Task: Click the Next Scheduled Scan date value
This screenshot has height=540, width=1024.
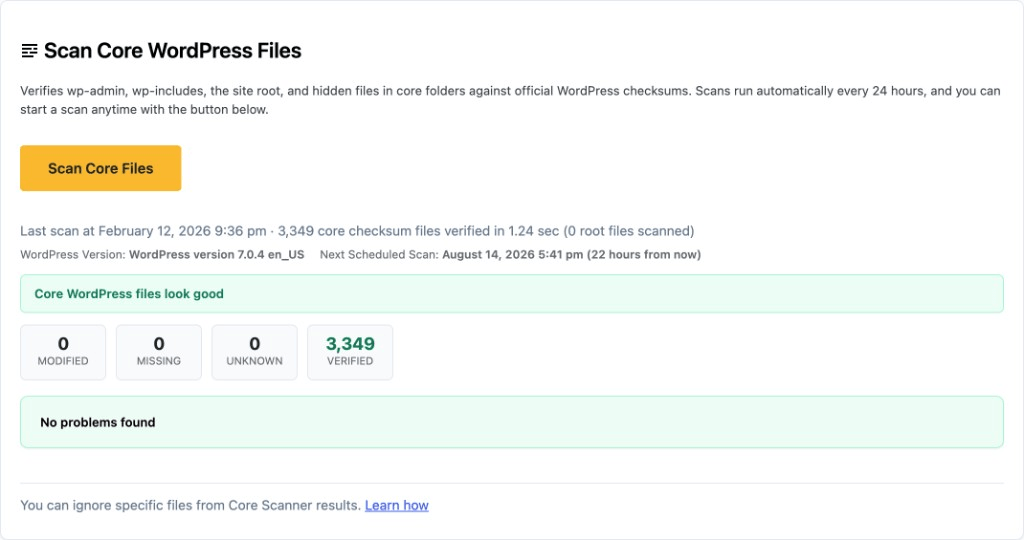Action: pyautogui.click(x=571, y=255)
